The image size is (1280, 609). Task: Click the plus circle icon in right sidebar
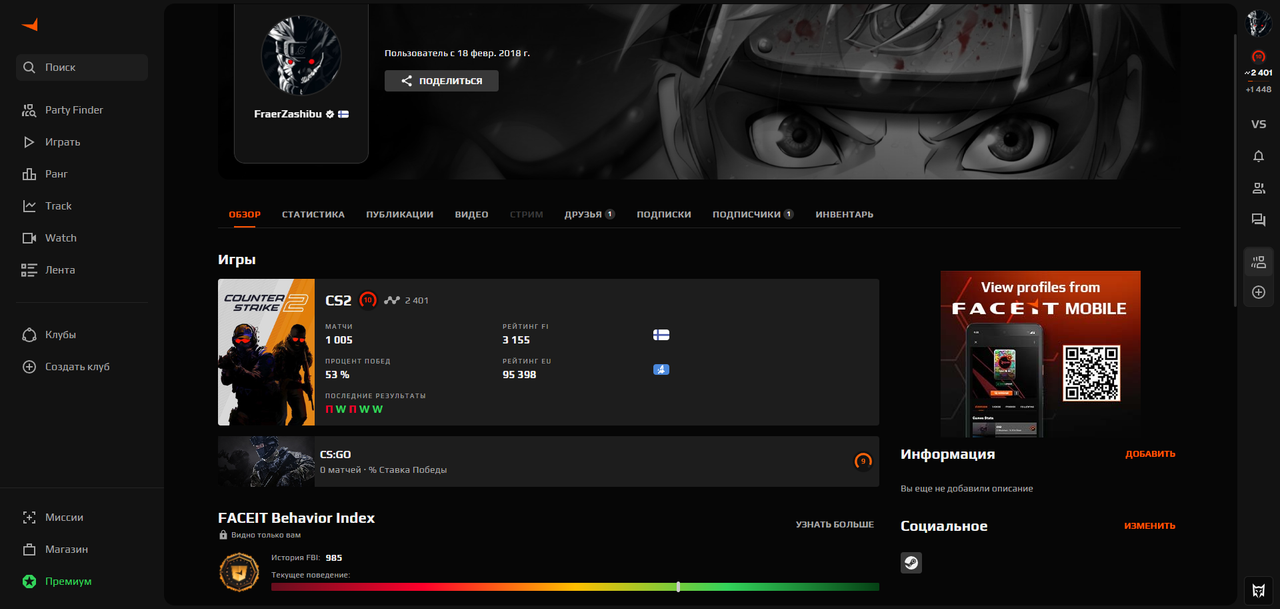click(1258, 292)
